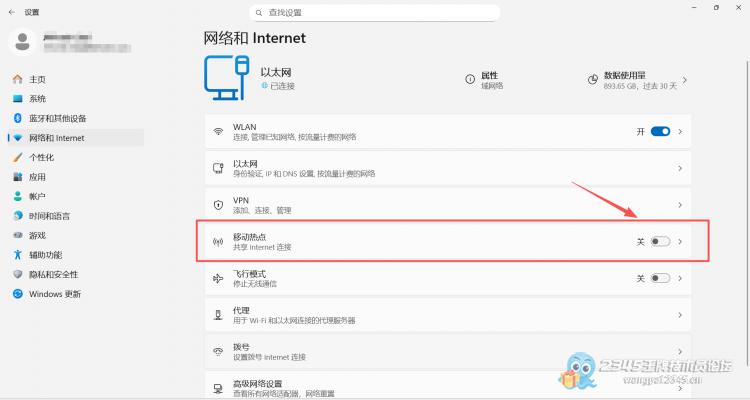Click the WLAN Wi-Fi icon
Viewport: 750px width, 400px height.
click(x=218, y=132)
